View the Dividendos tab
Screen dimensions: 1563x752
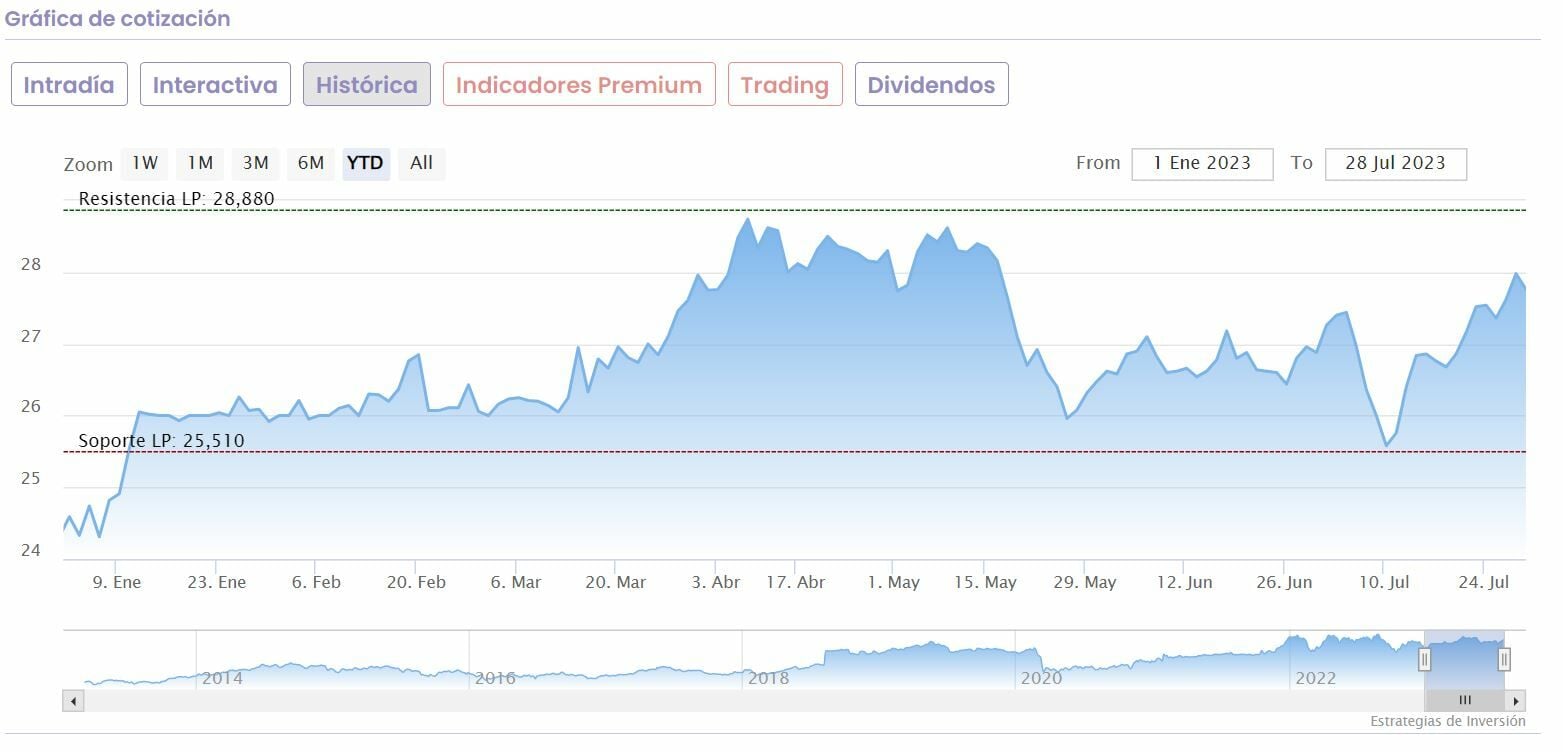tap(931, 85)
